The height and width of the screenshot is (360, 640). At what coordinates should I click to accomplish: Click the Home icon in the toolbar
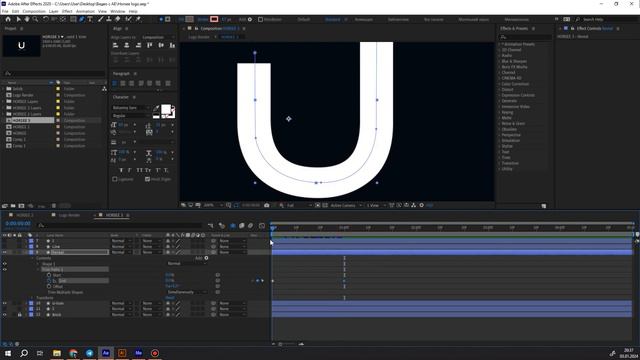click(x=8, y=19)
